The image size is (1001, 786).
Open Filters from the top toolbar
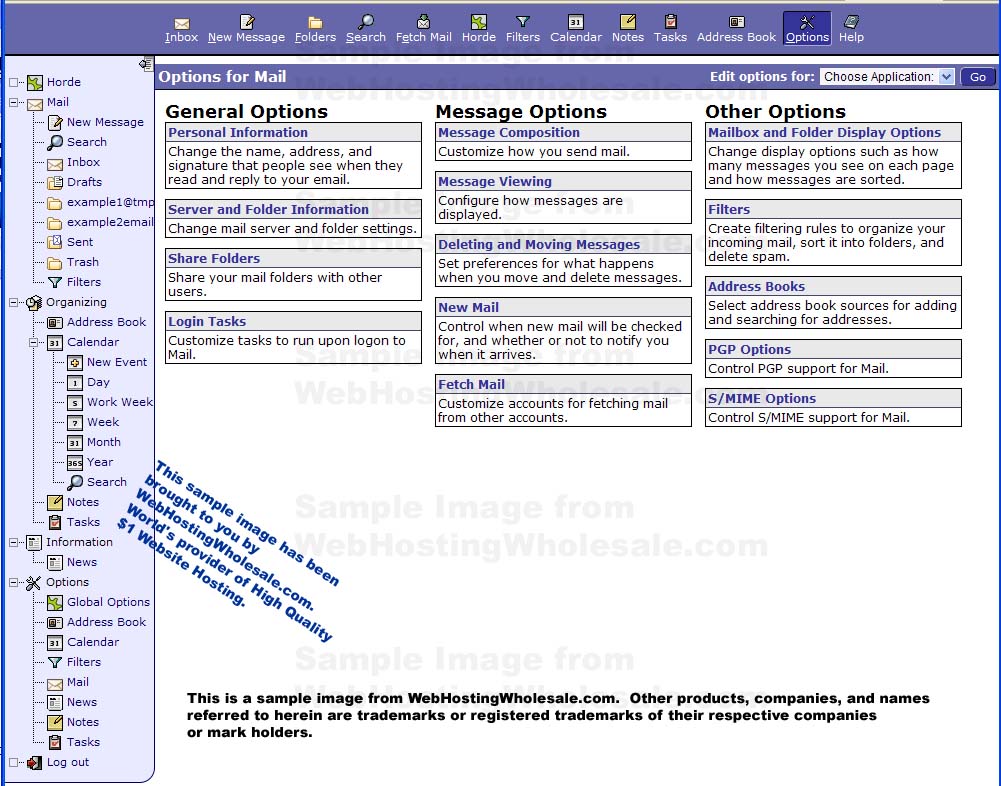(x=523, y=29)
